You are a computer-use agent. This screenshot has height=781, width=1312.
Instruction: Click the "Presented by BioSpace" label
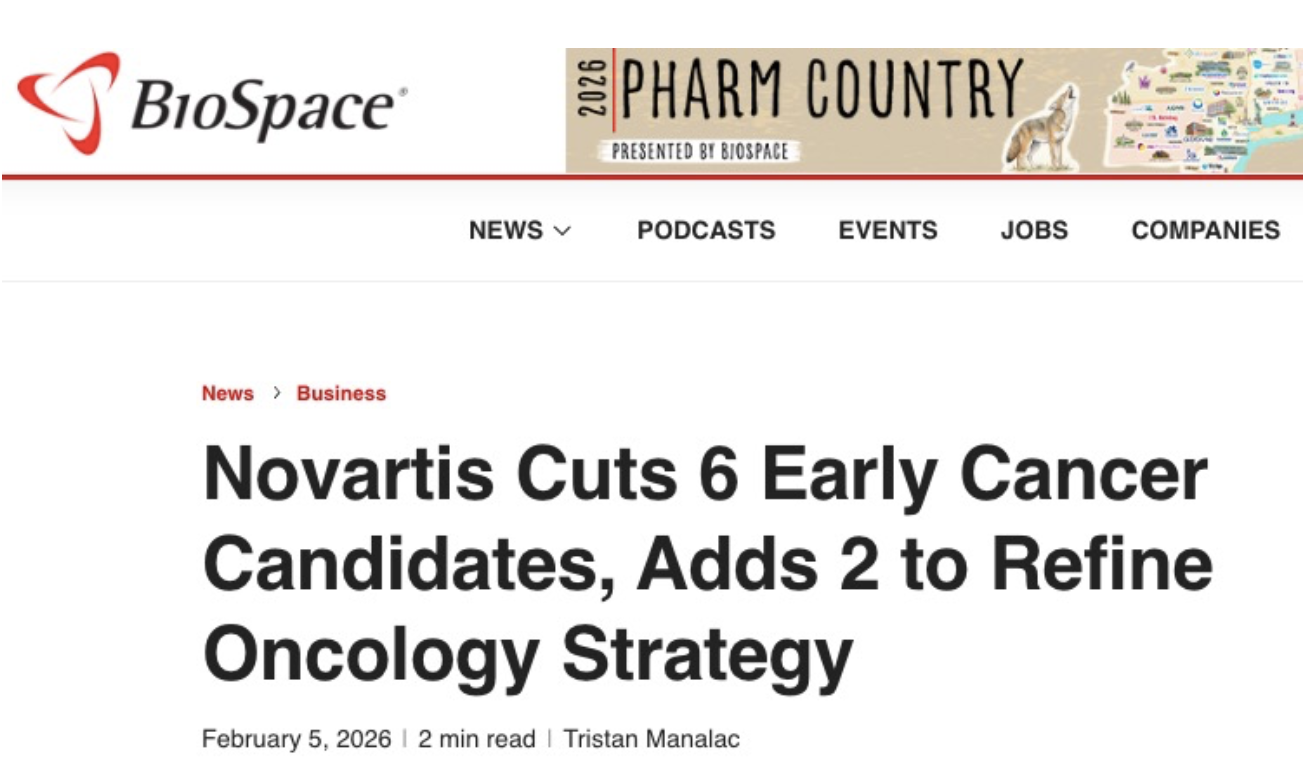pos(700,152)
